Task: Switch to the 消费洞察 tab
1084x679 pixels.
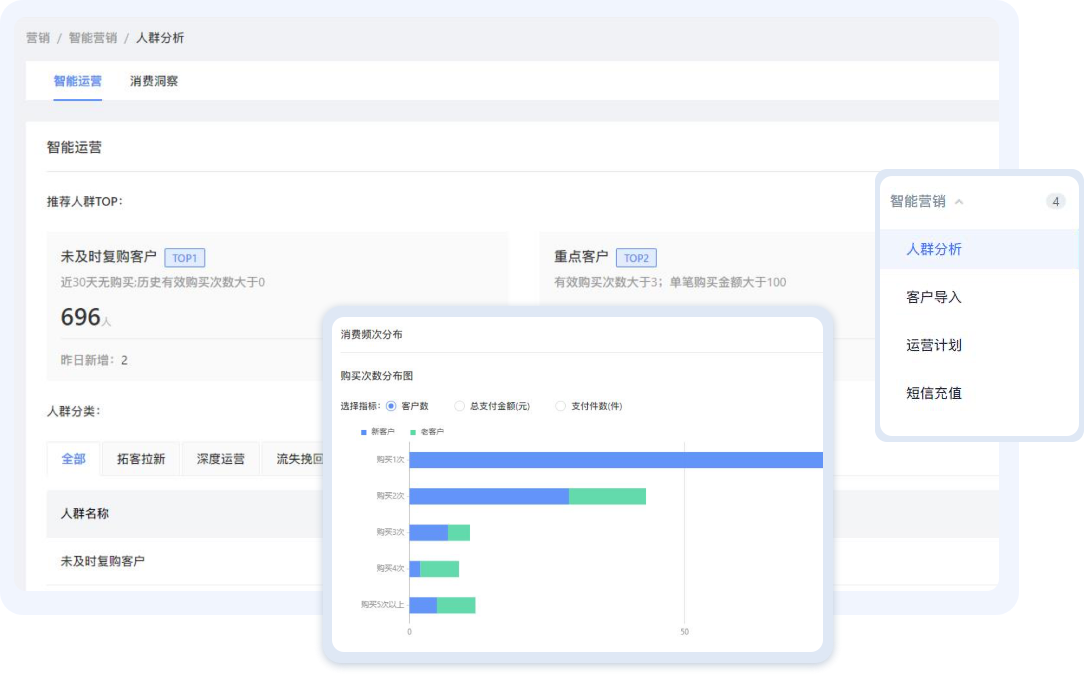Action: [154, 81]
